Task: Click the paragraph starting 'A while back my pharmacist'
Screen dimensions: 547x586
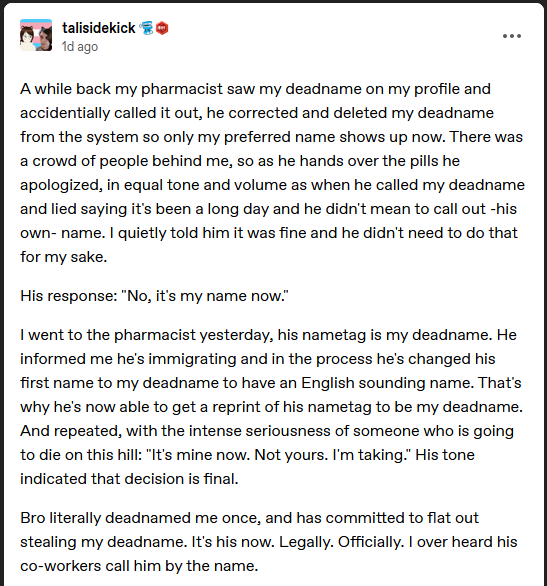Action: click(x=272, y=173)
